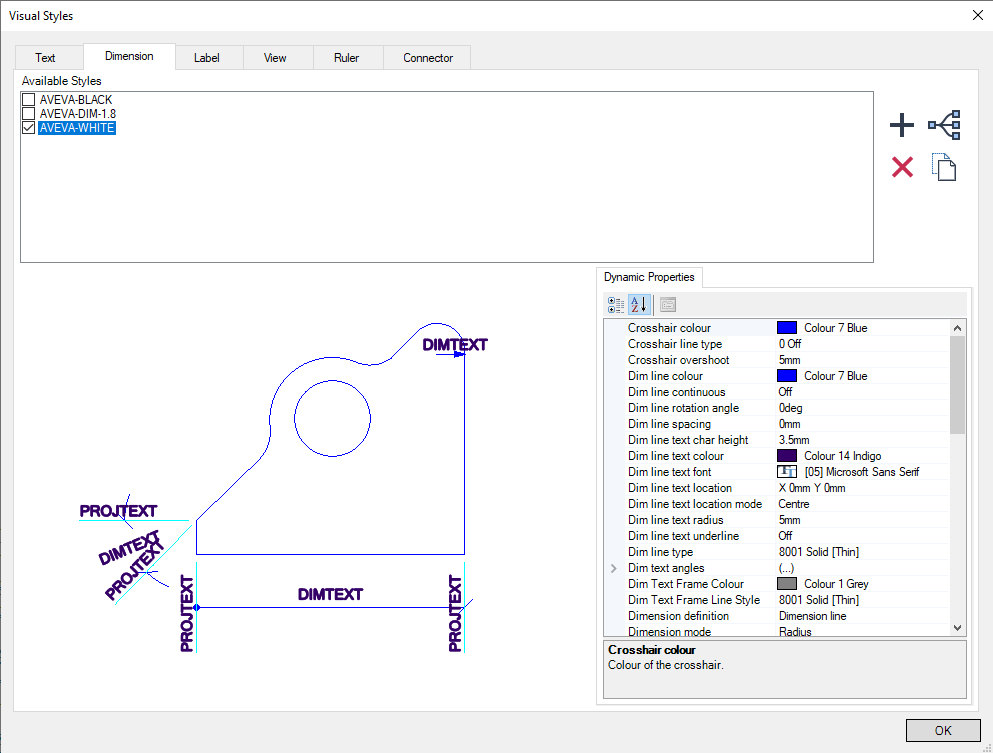Viewport: 993px width, 753px height.
Task: Check the AVEVA-DIM-1.8 checkbox
Action: tap(28, 113)
